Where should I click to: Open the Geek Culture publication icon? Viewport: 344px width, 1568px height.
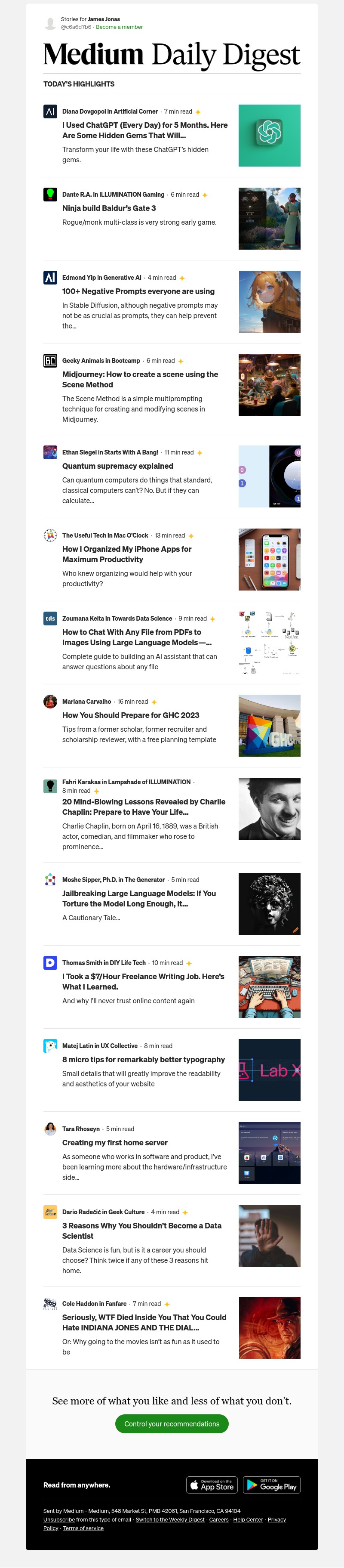coord(50,1212)
